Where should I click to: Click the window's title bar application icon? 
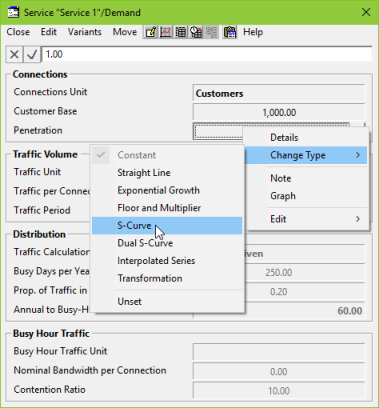tap(14, 13)
